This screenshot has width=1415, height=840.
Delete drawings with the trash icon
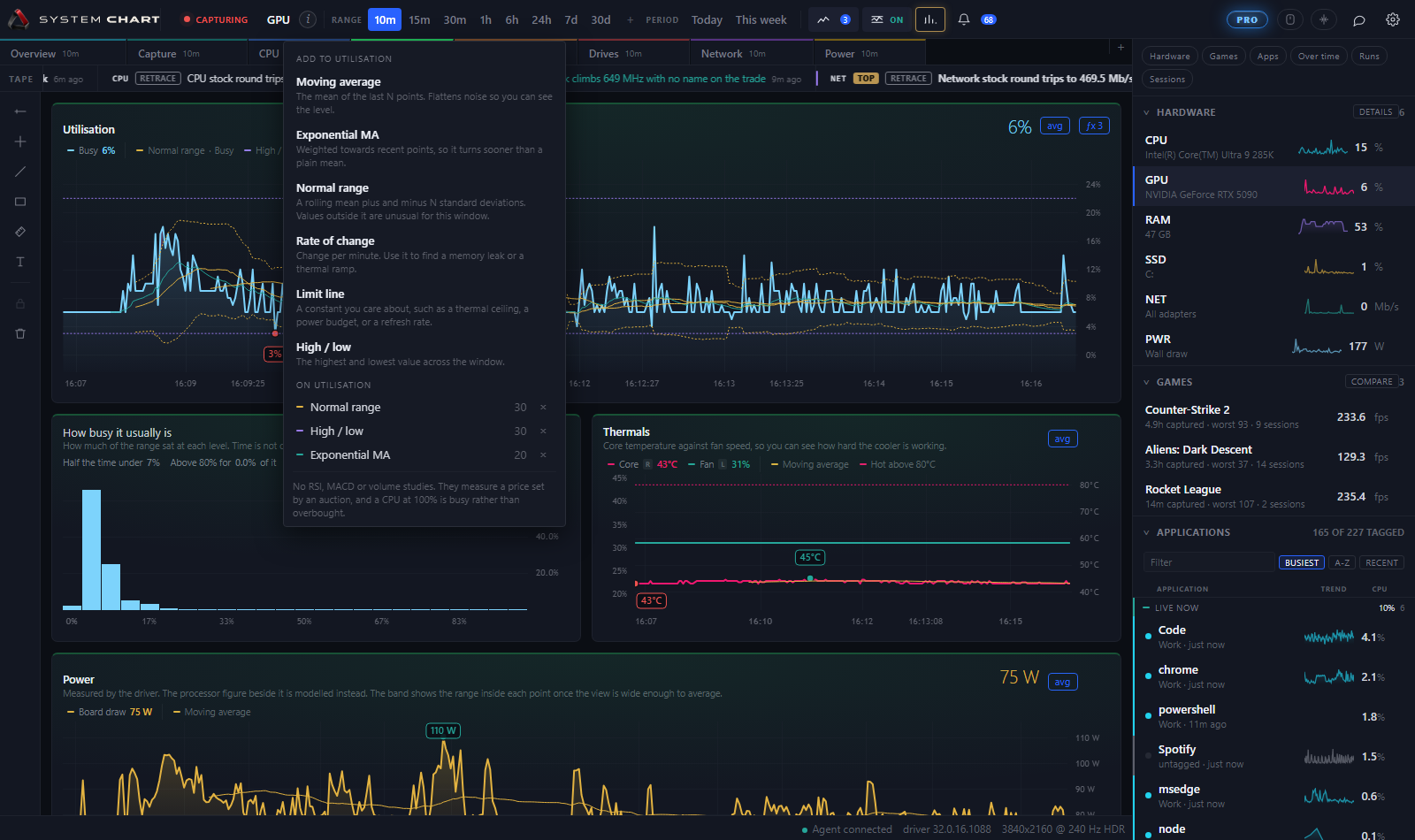(20, 333)
